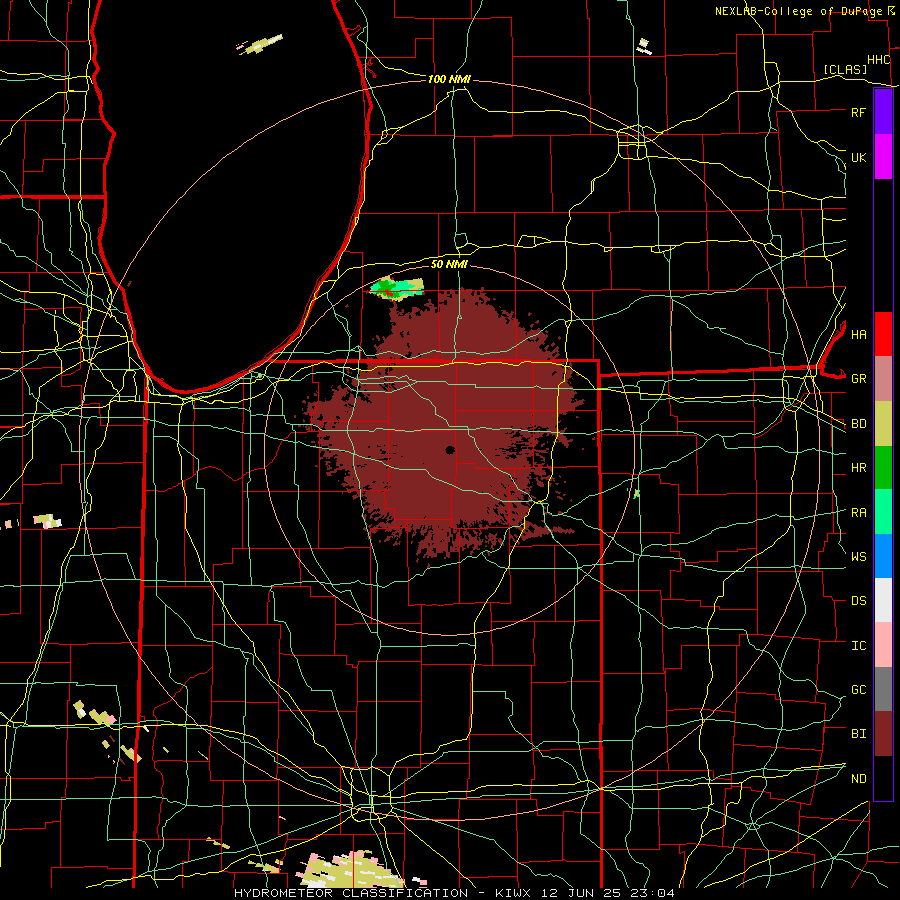Image resolution: width=900 pixels, height=900 pixels.
Task: Click the BD yellow legend color swatch
Action: 883,424
